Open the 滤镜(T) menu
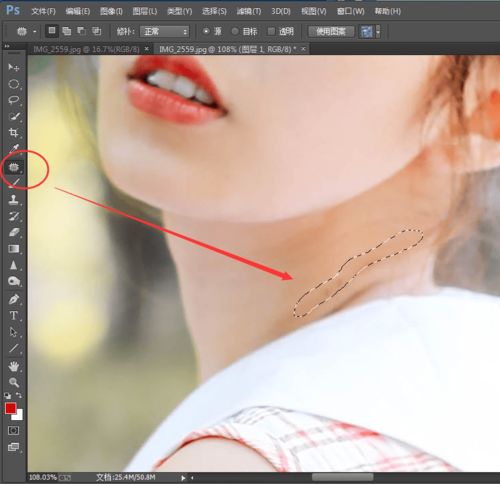The height and width of the screenshot is (484, 500). tap(249, 11)
